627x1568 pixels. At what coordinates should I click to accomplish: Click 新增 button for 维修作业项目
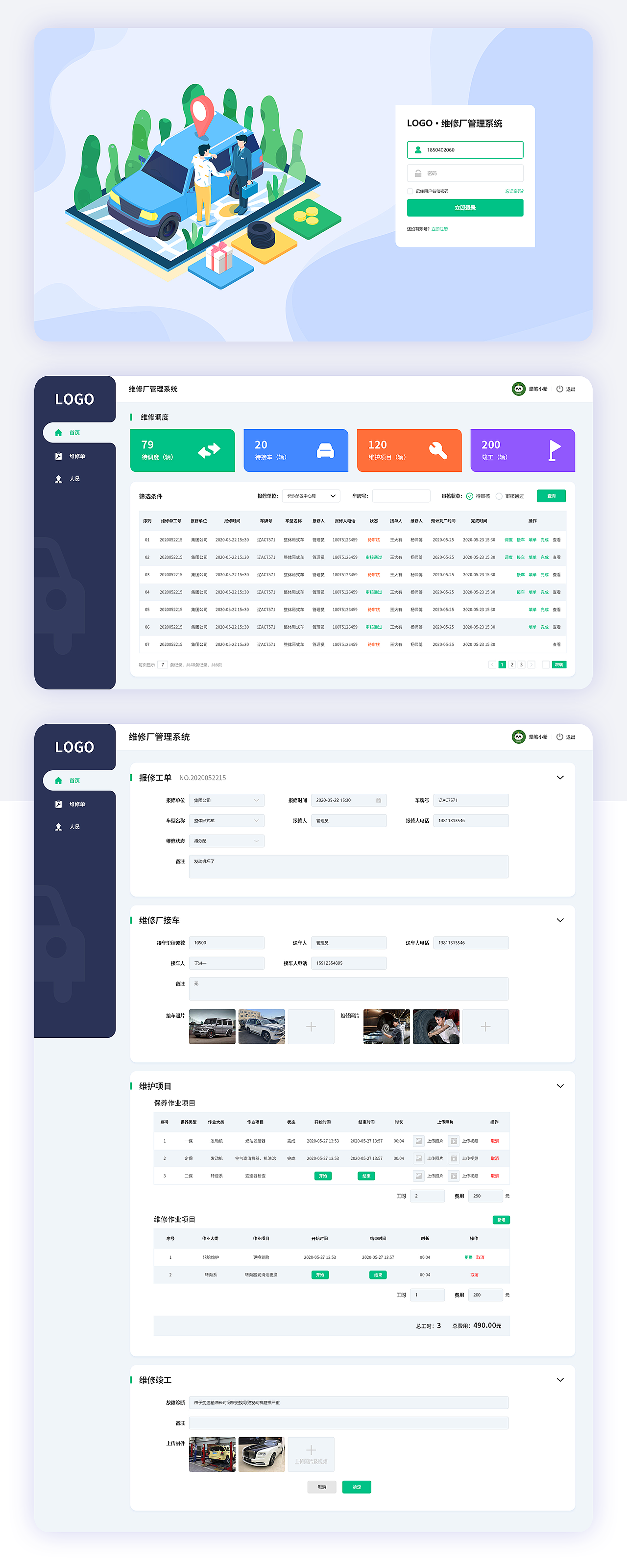tap(501, 1220)
